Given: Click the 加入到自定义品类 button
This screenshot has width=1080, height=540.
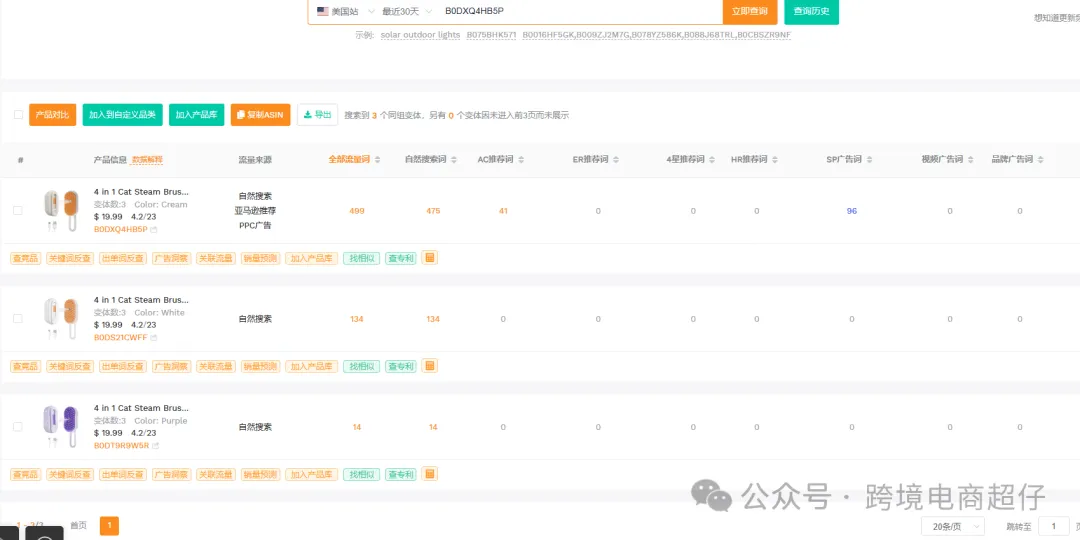Looking at the screenshot, I should [123, 115].
